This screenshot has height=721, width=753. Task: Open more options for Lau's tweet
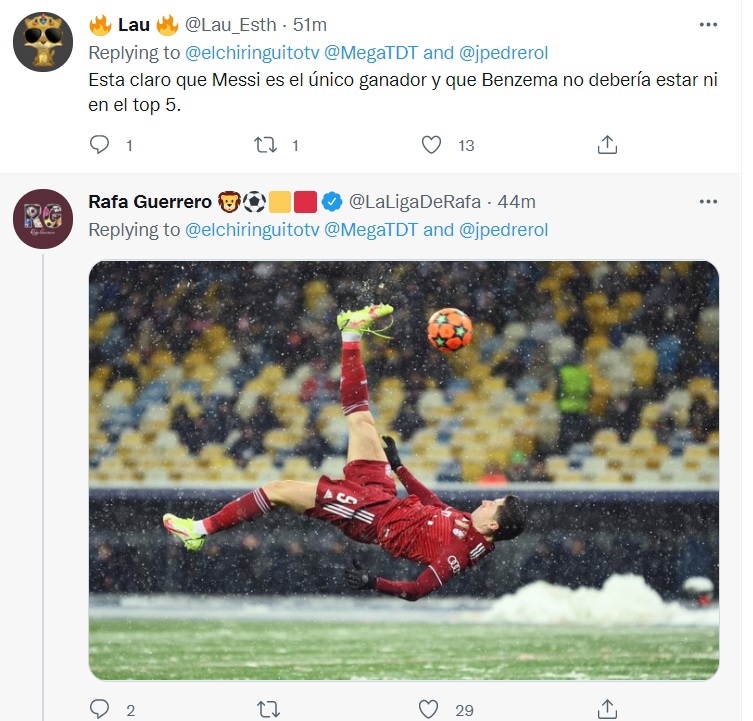[708, 24]
